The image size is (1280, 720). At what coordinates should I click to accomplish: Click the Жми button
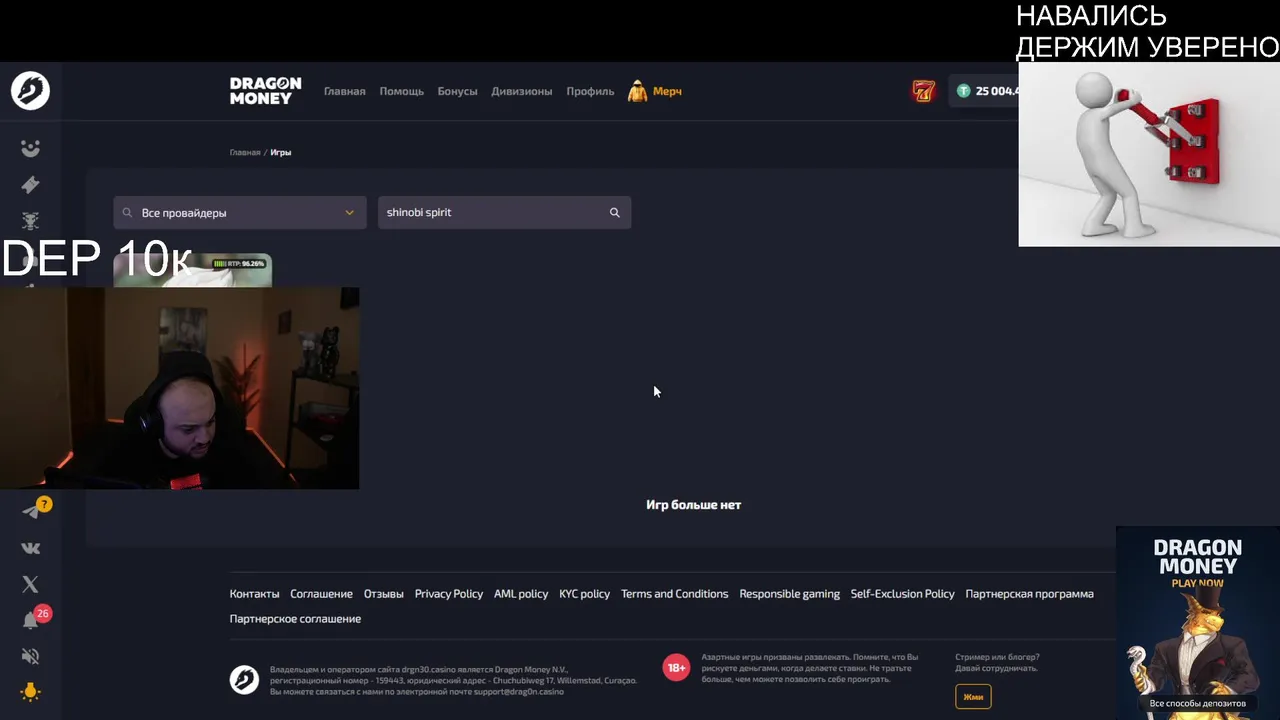point(973,697)
